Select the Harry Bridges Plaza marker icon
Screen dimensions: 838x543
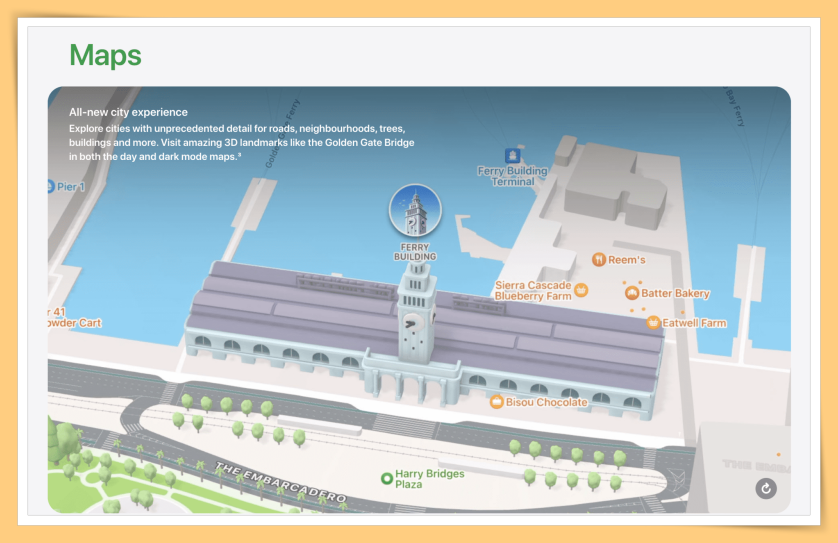click(386, 478)
